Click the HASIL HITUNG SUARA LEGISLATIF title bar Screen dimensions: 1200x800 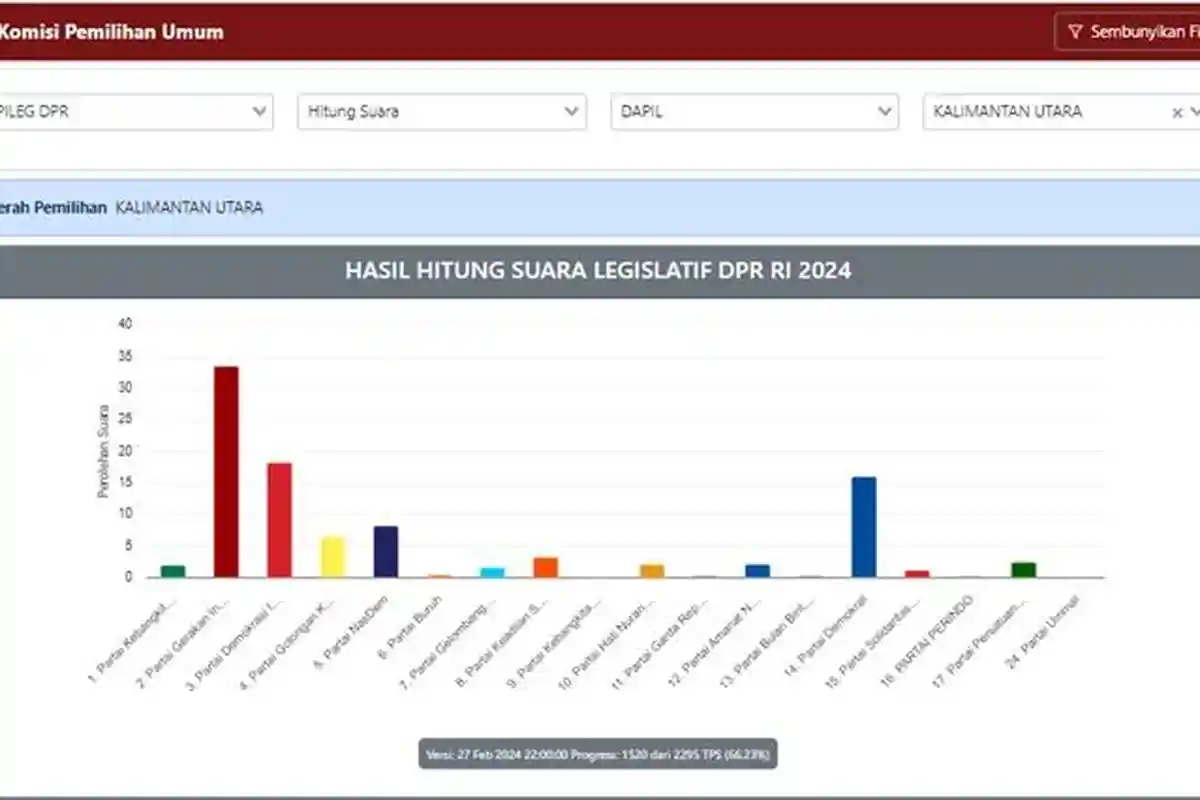tap(599, 269)
